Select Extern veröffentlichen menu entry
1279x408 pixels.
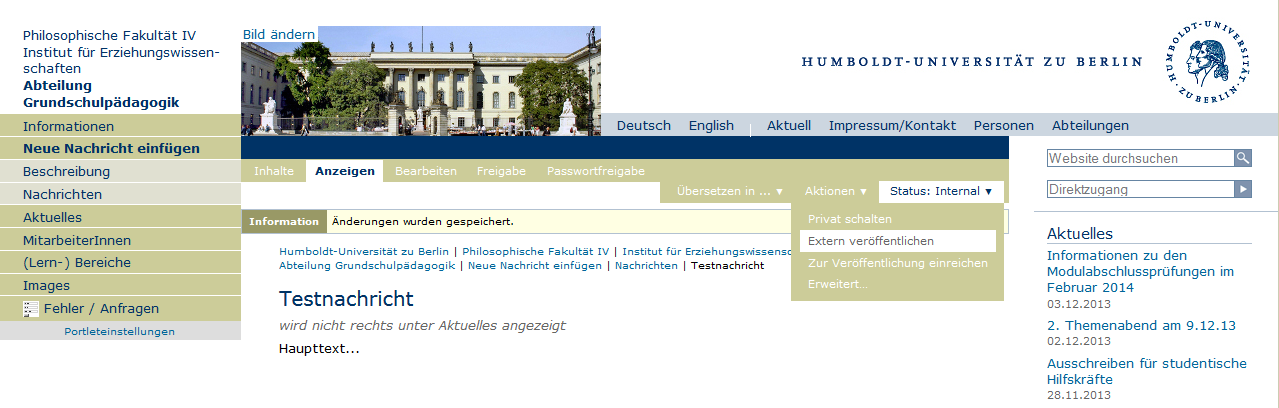[897, 241]
